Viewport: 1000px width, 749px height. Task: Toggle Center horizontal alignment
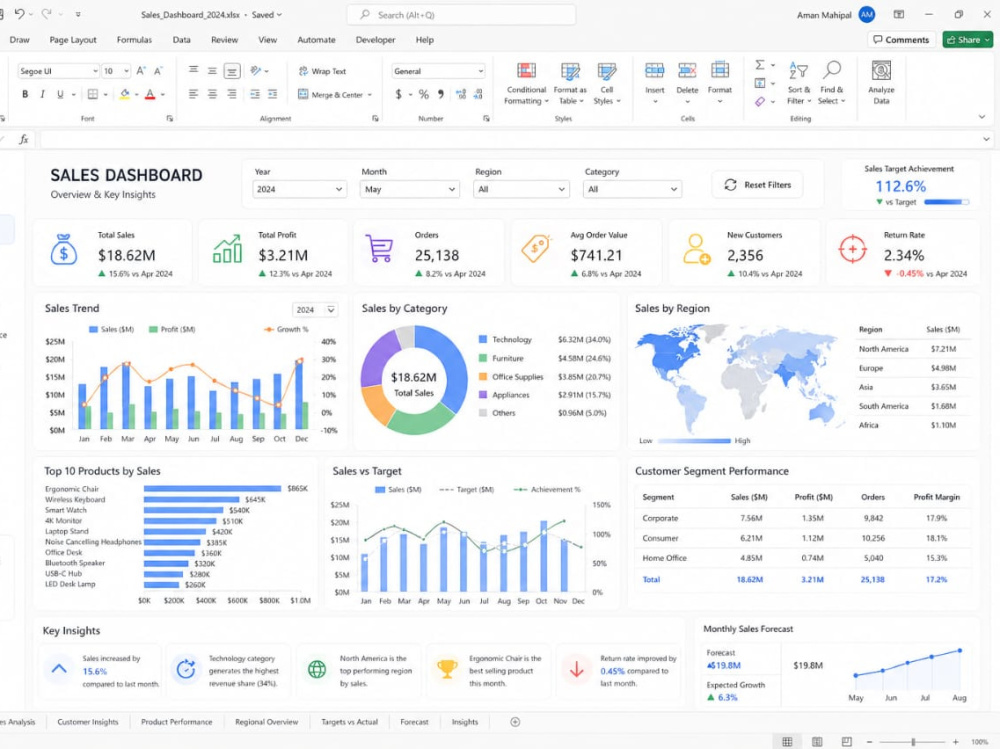[x=212, y=94]
